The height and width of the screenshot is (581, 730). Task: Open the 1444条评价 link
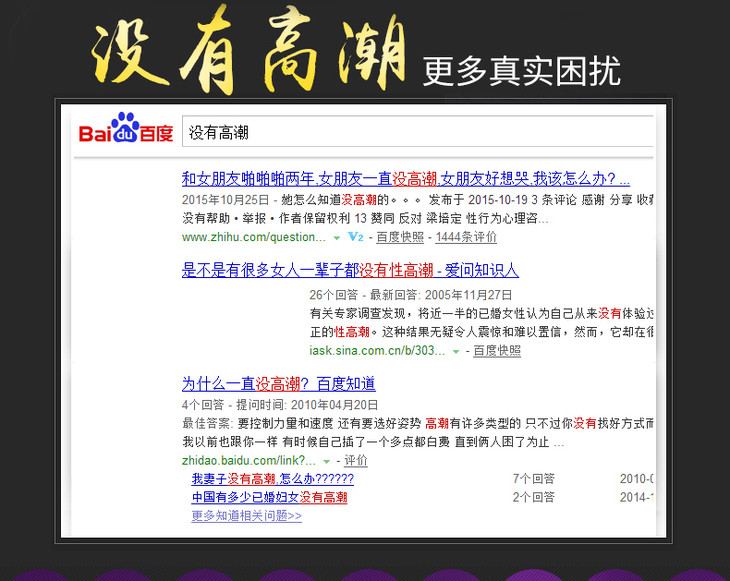click(x=466, y=237)
